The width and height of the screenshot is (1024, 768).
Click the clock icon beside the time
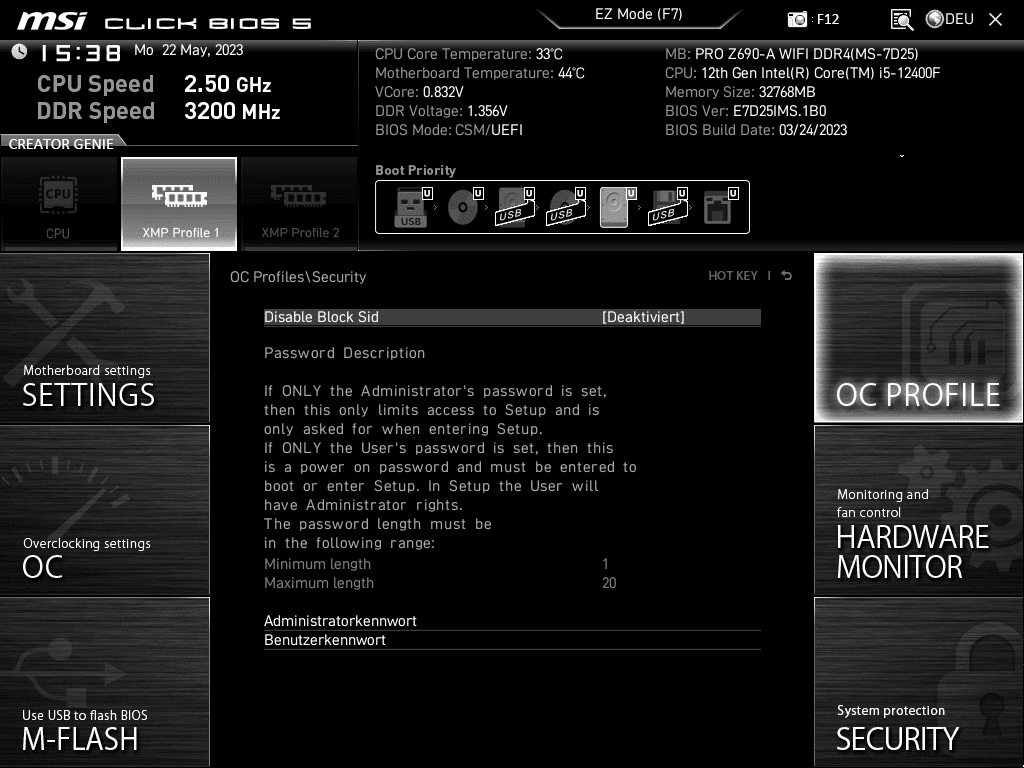[20, 52]
